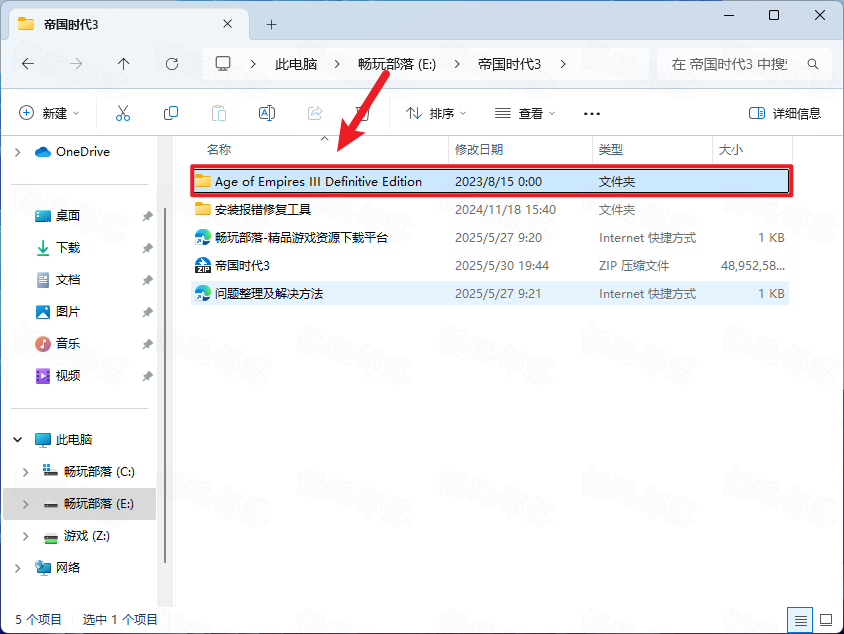844x634 pixels.
Task: Open chevron after 畅玩部落 (E:) in breadcrumb
Action: 456,64
